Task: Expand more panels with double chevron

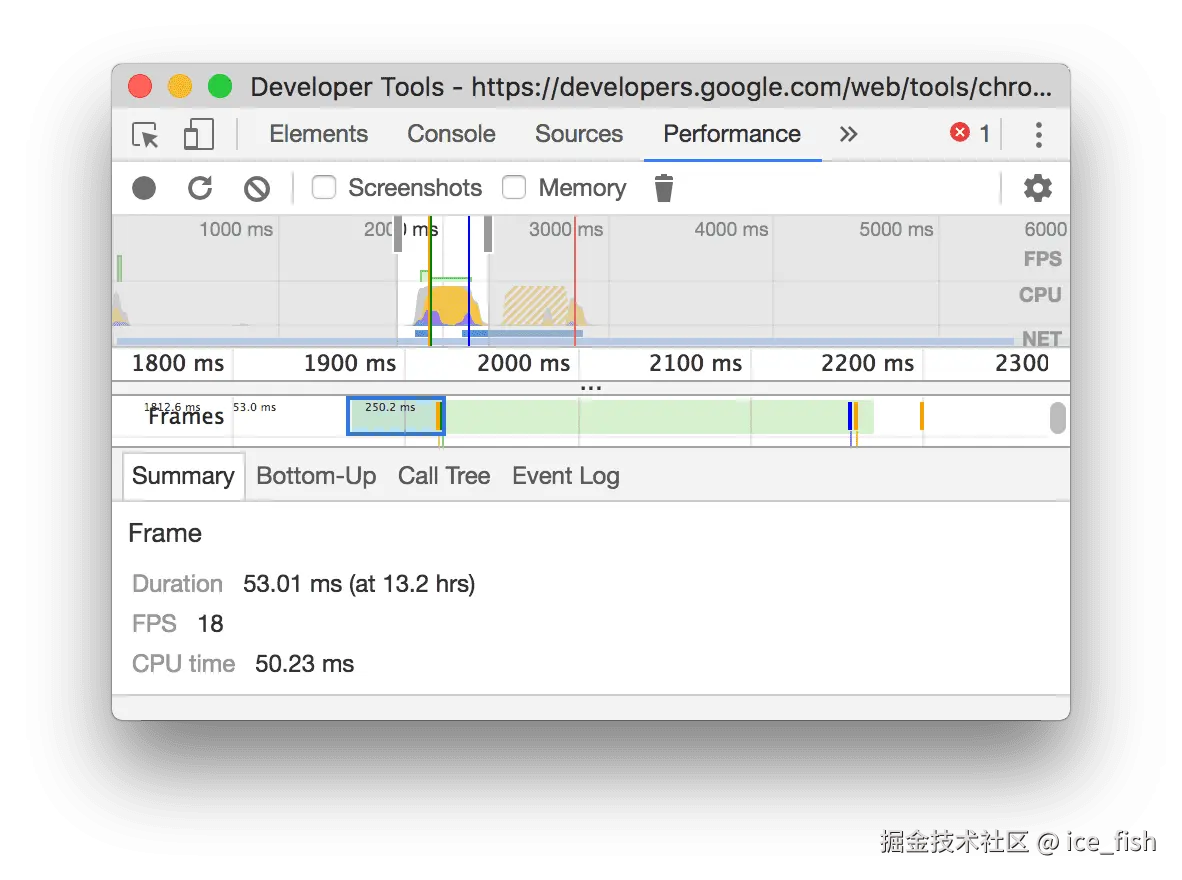Action: point(848,135)
